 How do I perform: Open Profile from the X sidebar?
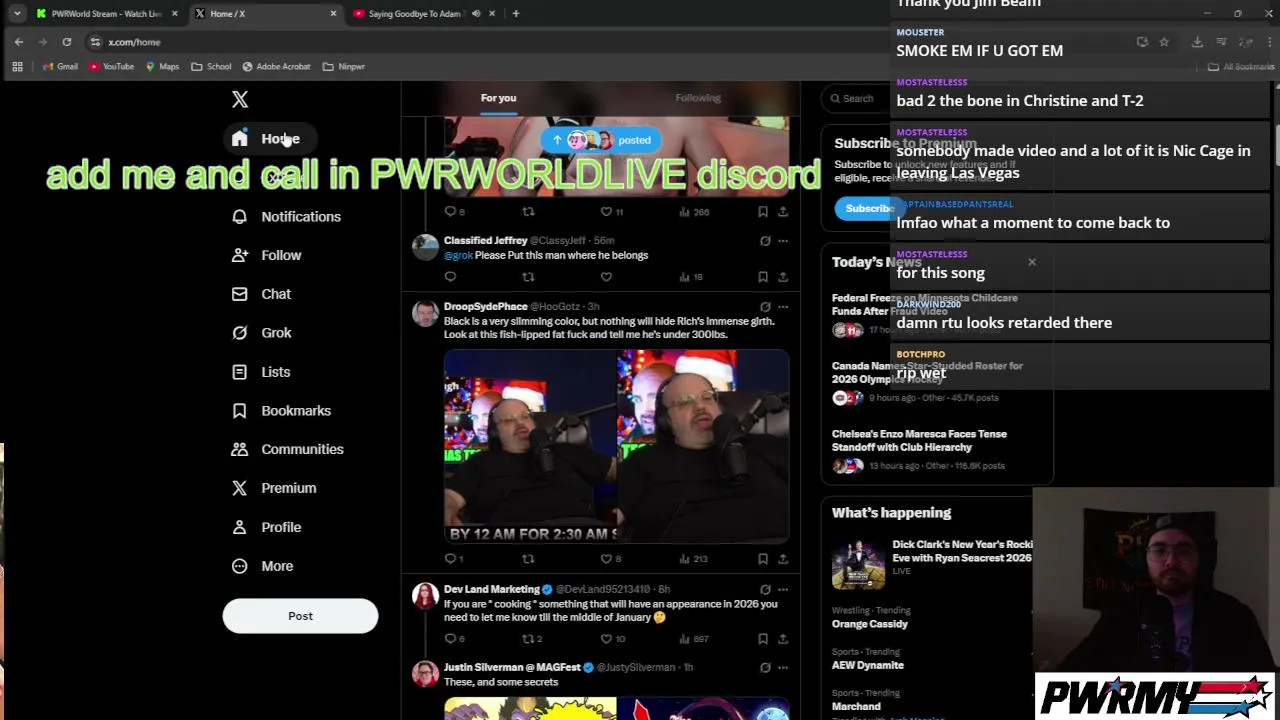tap(266, 527)
